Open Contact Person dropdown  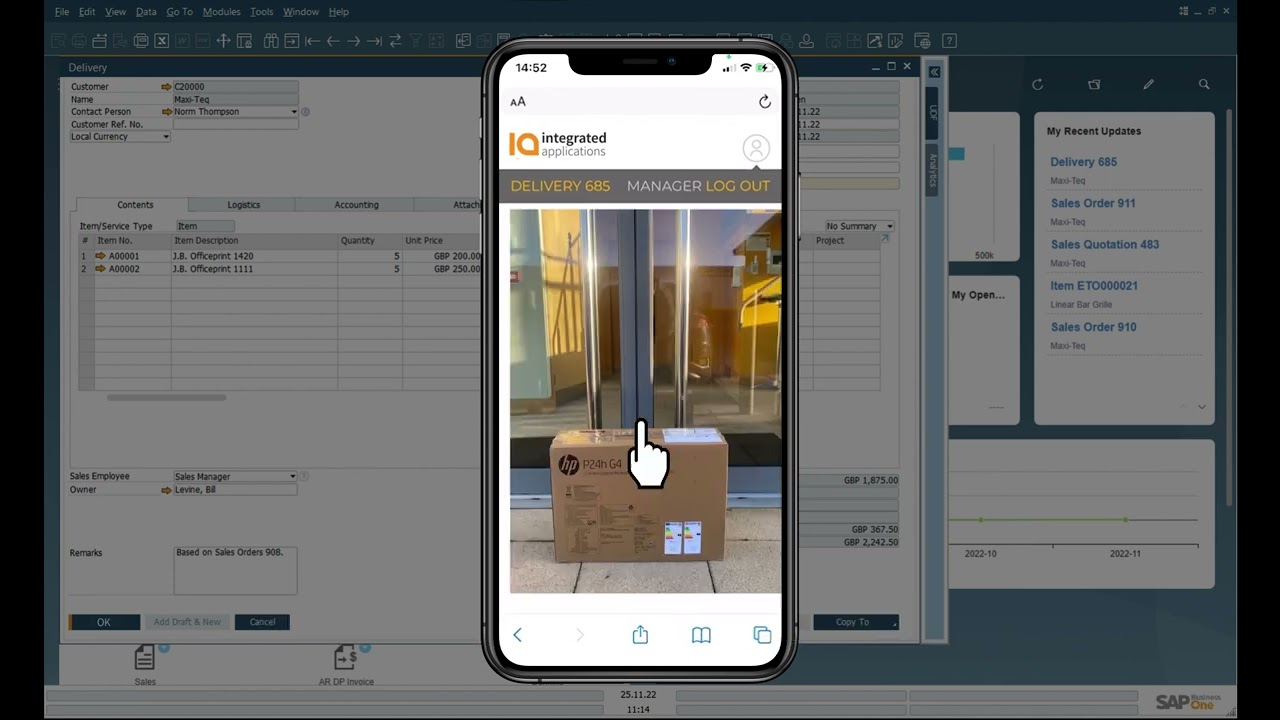click(x=294, y=112)
